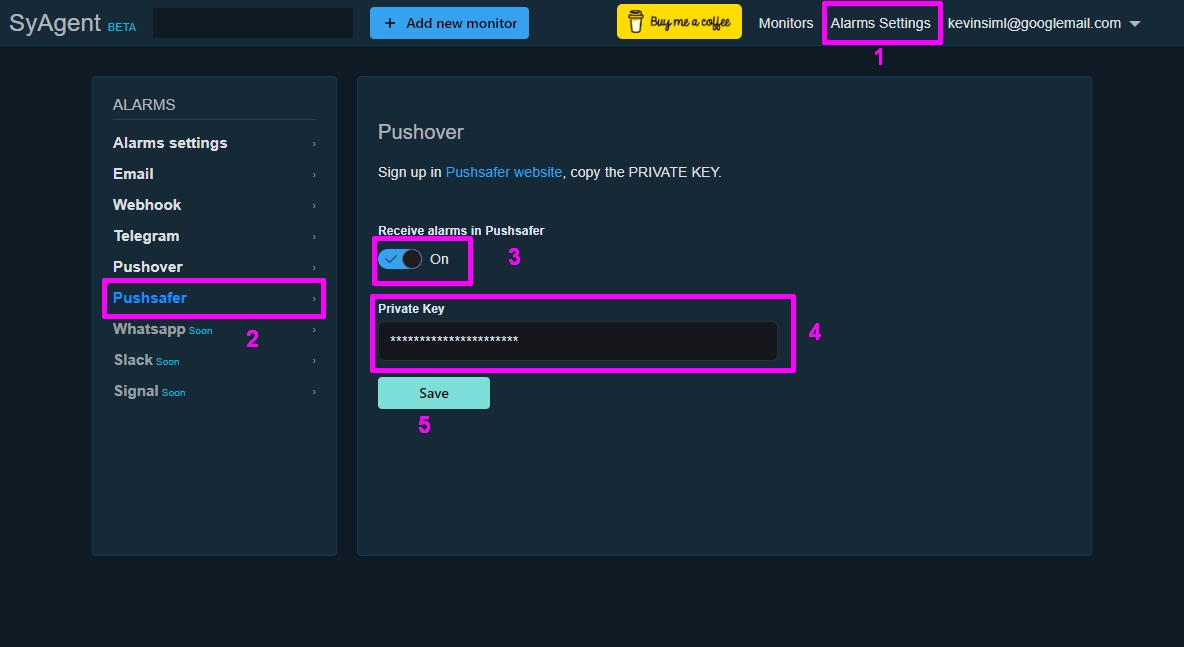Toggle Receive alarms in Pushsafer switch

400,259
